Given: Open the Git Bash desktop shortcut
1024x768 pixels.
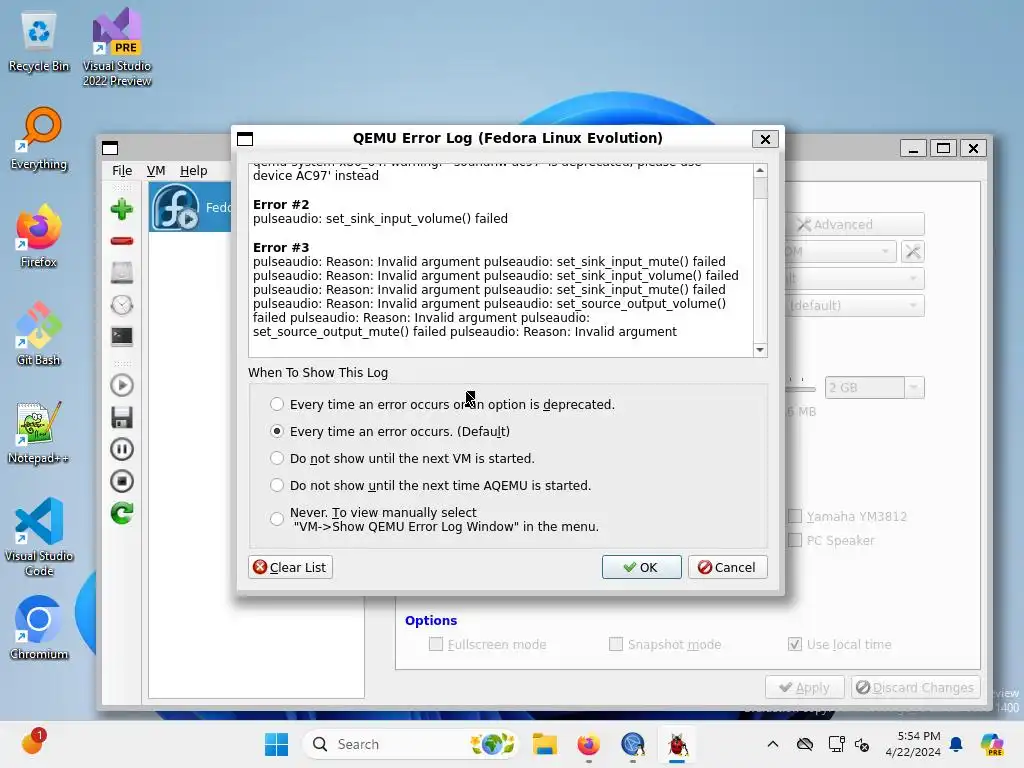Looking at the screenshot, I should (x=39, y=335).
